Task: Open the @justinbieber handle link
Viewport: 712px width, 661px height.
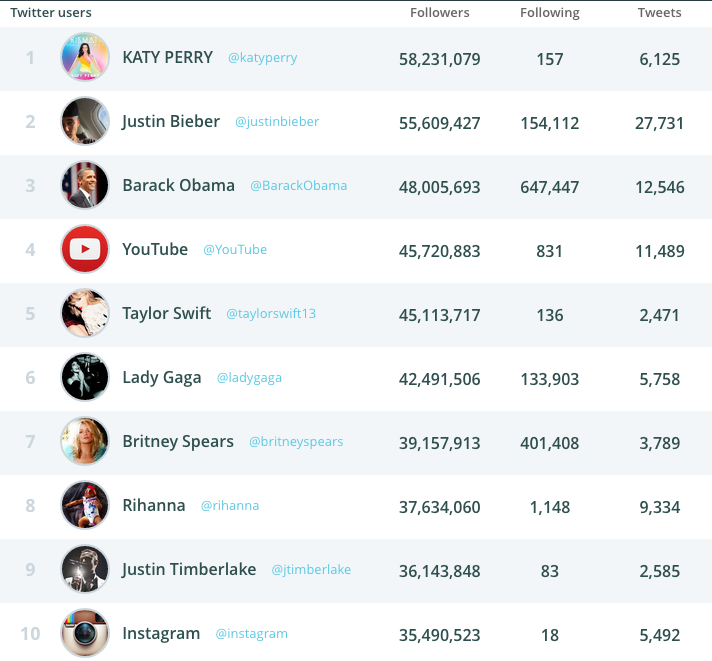Action: tap(277, 122)
